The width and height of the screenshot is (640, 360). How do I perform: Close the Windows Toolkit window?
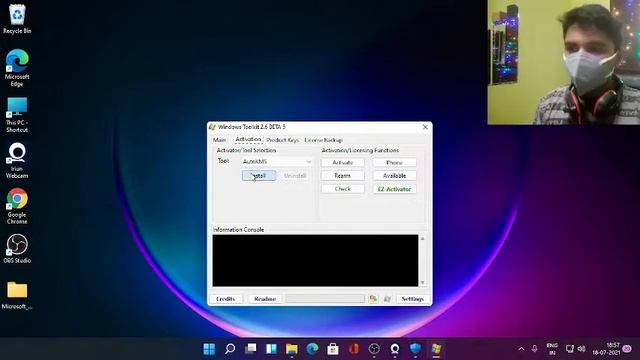[x=425, y=127]
